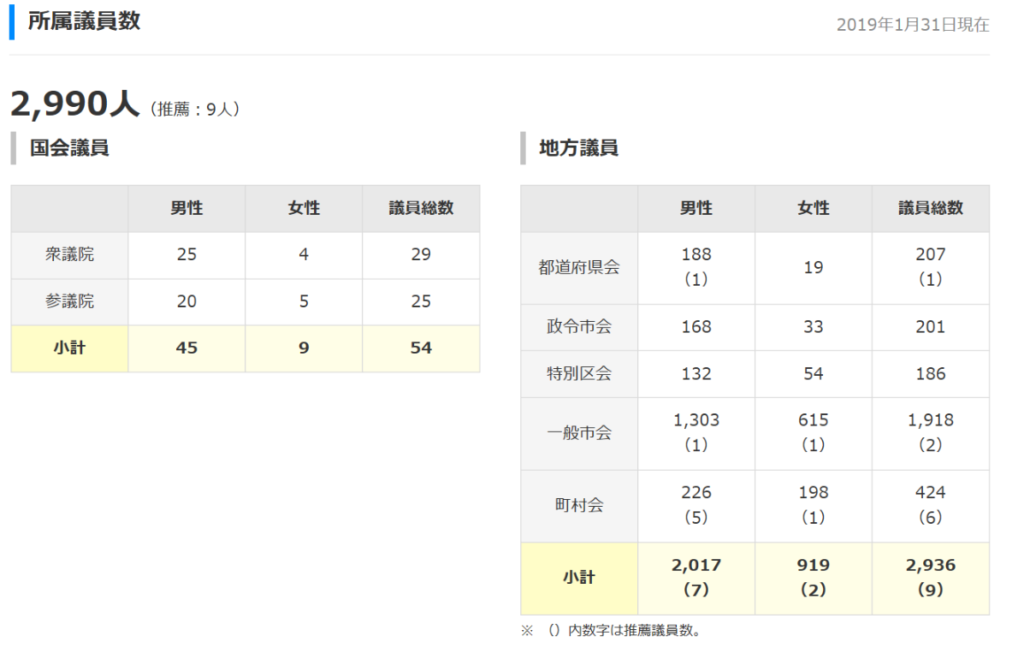The width and height of the screenshot is (1024, 648).
Task: Select the 都道府県会 row label
Action: (579, 267)
